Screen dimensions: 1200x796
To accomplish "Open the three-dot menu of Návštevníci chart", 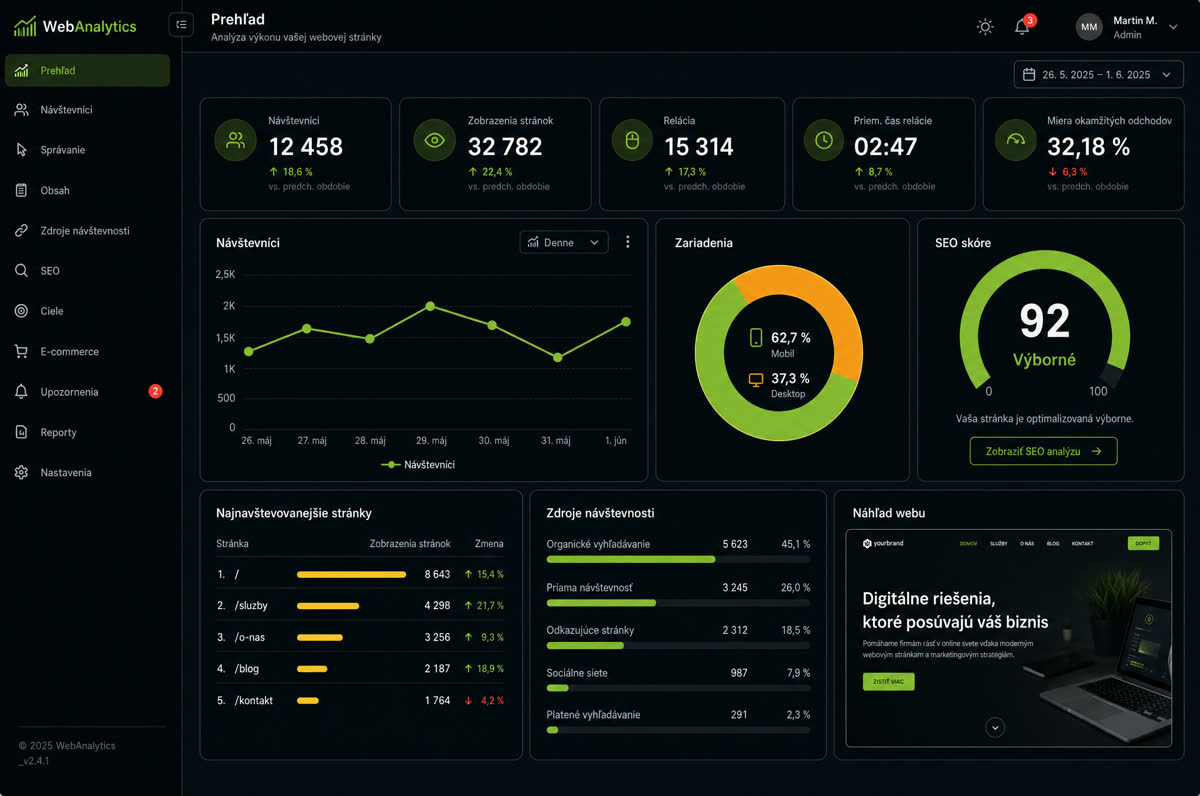I will tap(628, 242).
